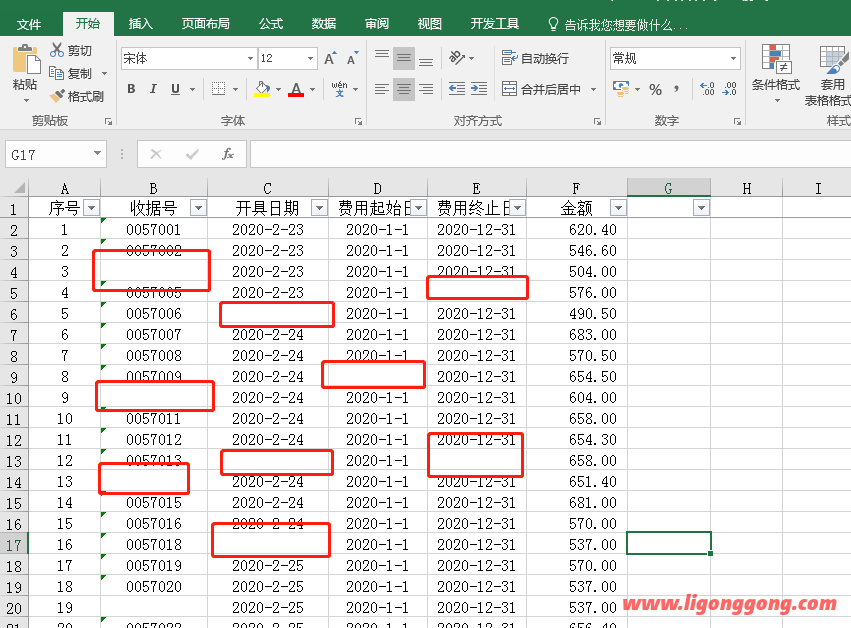Select the Format Painter (格式刷) brush
Viewport: 851px width, 628px height.
pos(56,96)
